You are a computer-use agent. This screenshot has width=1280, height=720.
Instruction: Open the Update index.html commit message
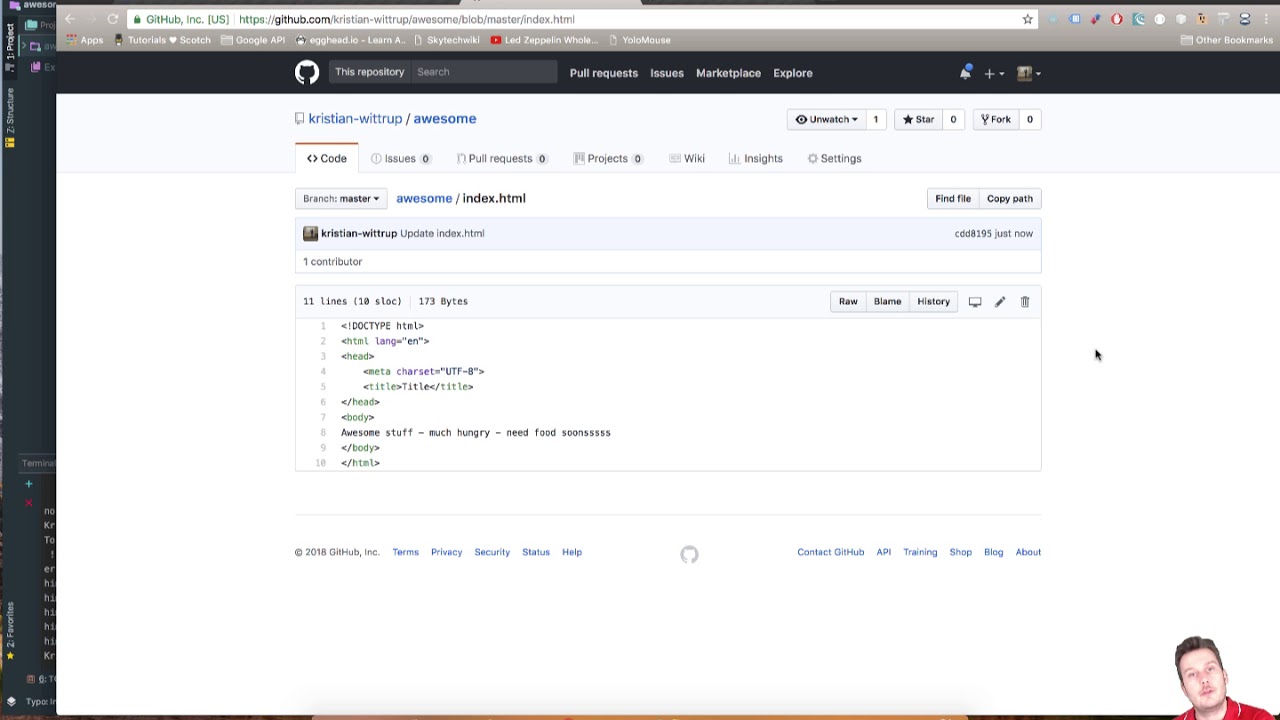tap(442, 233)
